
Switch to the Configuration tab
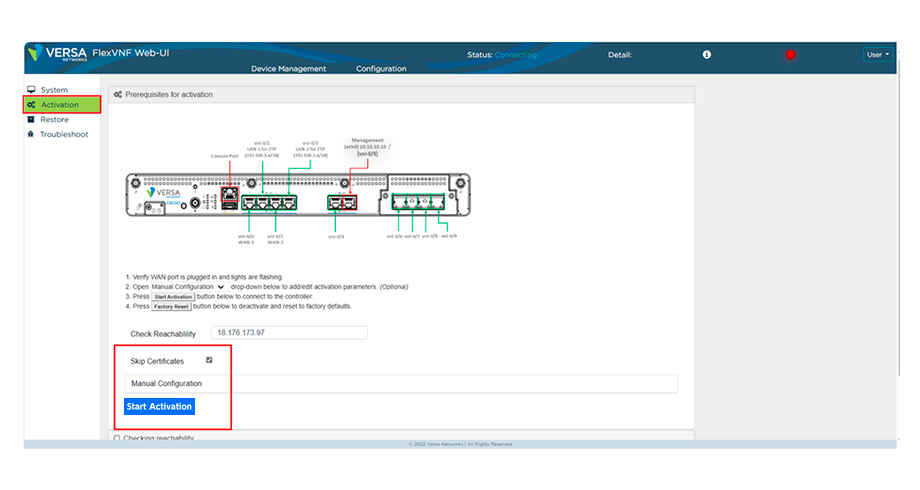click(381, 69)
